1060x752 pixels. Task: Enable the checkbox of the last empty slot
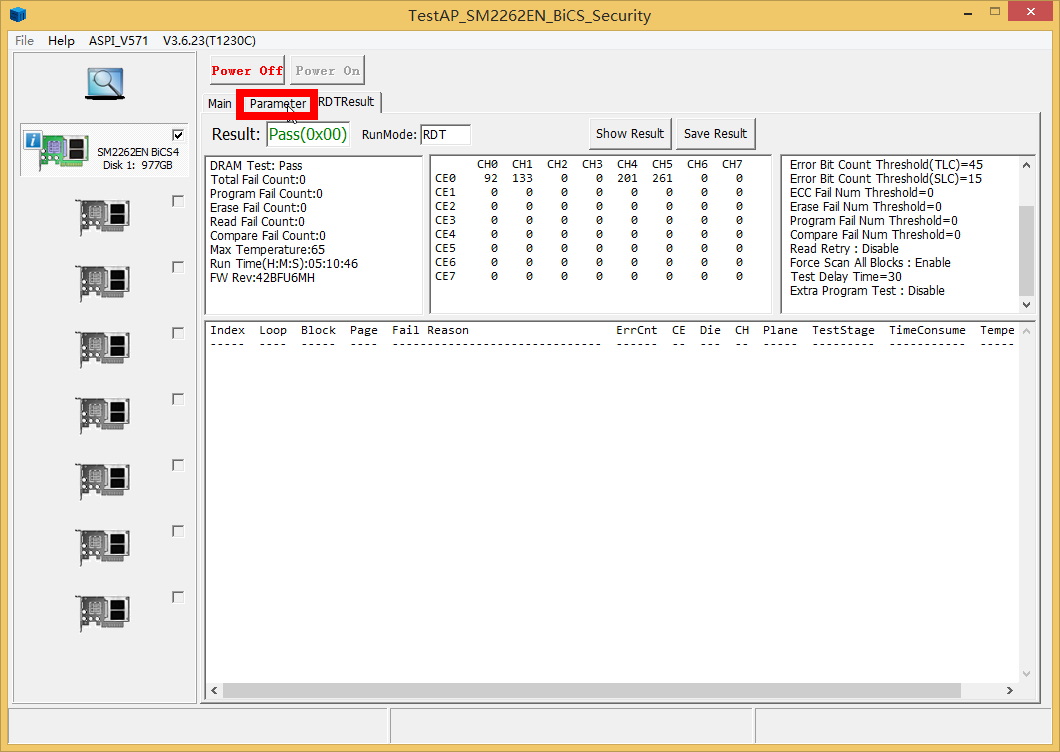[178, 597]
